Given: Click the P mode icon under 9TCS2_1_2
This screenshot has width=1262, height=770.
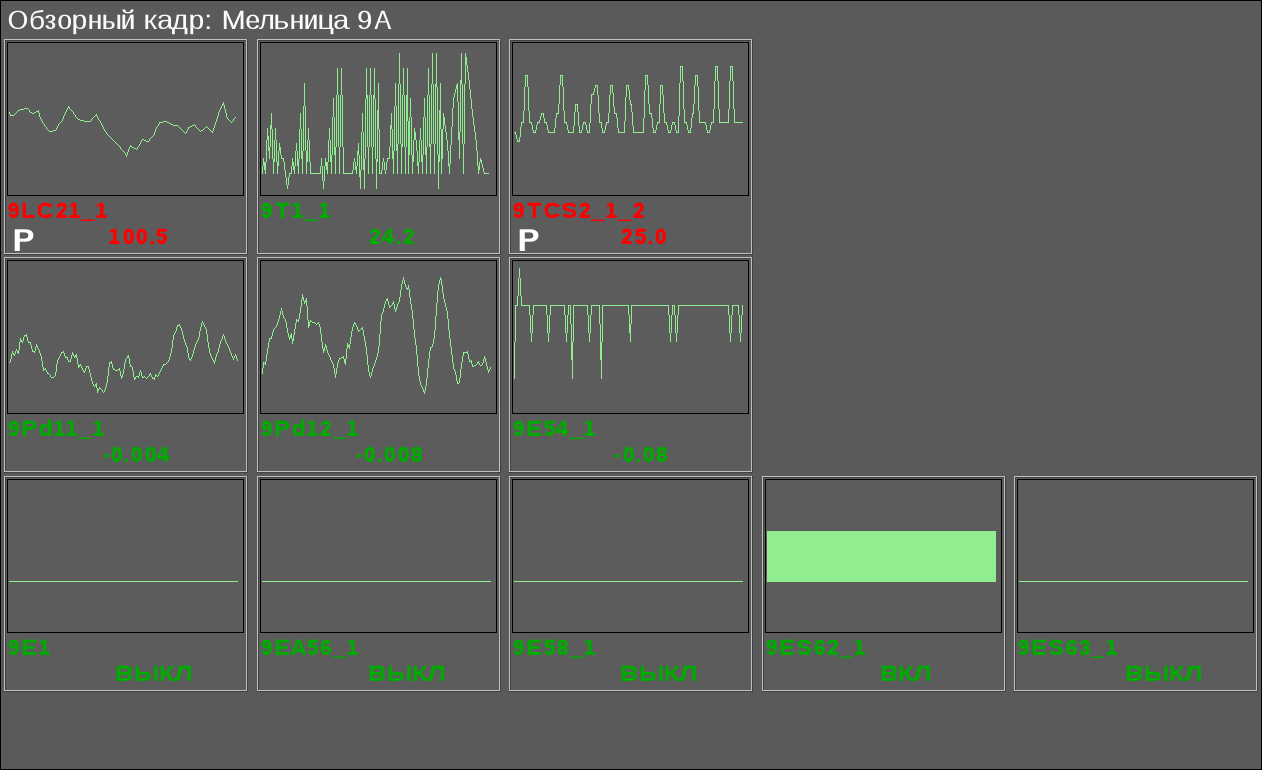Looking at the screenshot, I should (x=528, y=239).
